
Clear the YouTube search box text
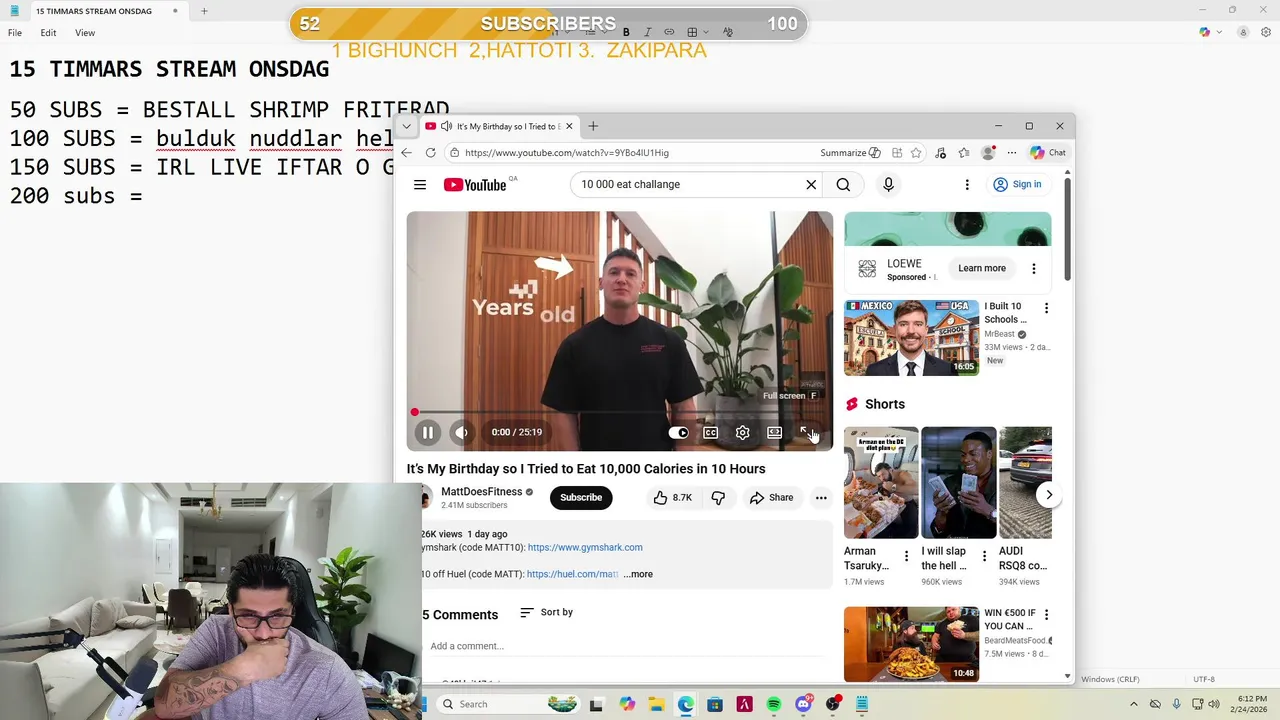(x=811, y=184)
